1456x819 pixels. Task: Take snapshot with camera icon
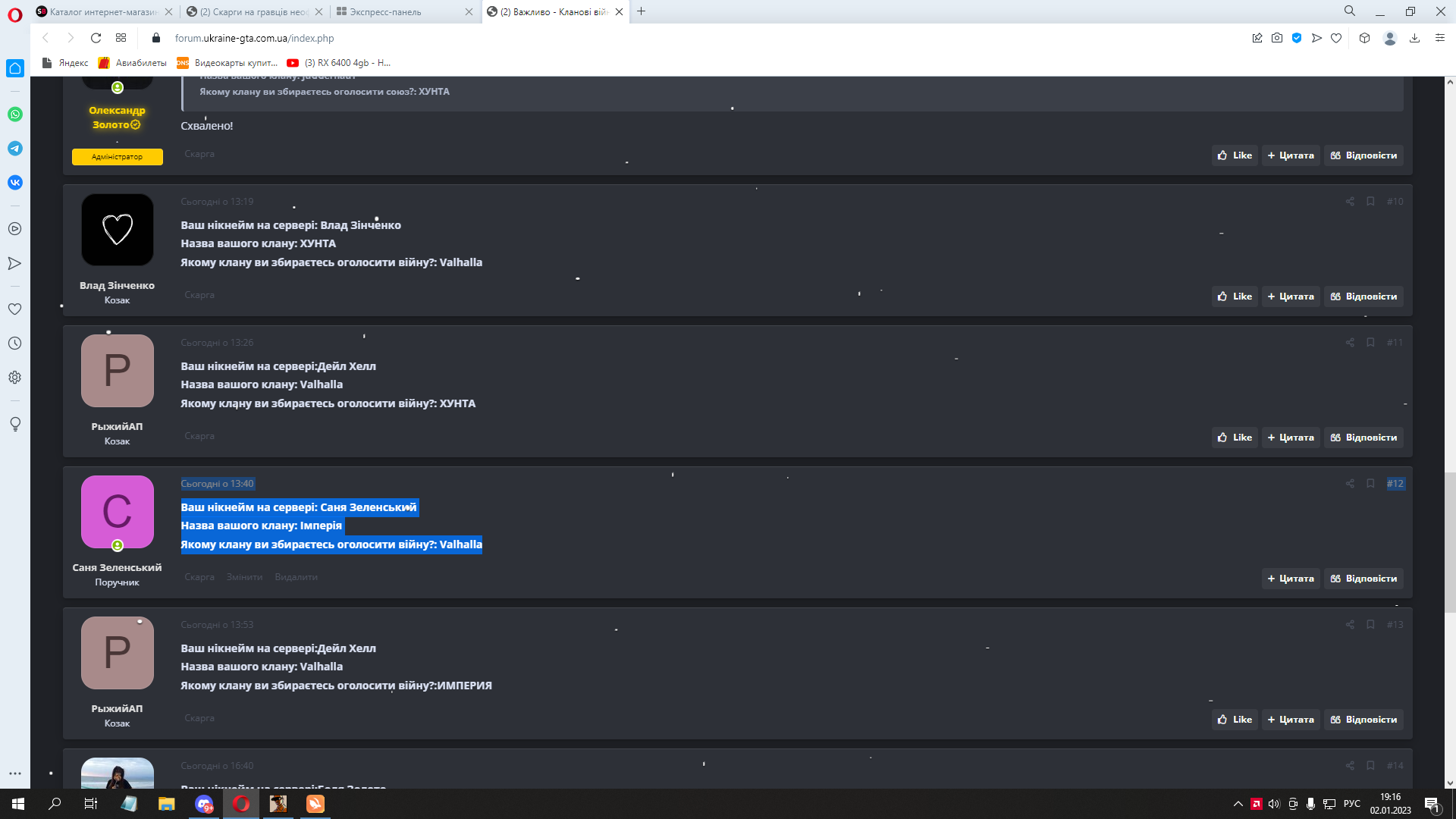1277,38
